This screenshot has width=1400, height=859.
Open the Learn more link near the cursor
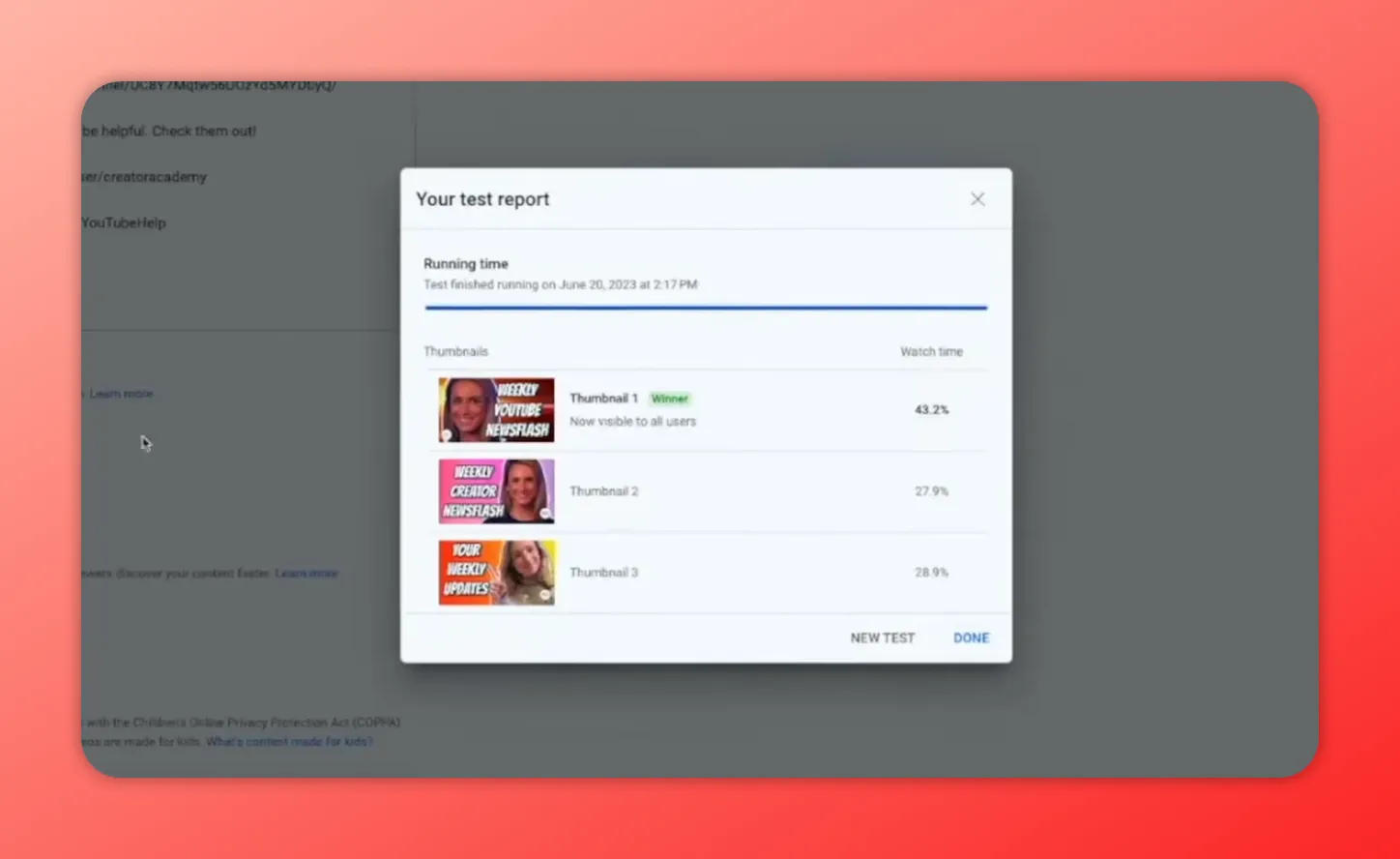[121, 394]
